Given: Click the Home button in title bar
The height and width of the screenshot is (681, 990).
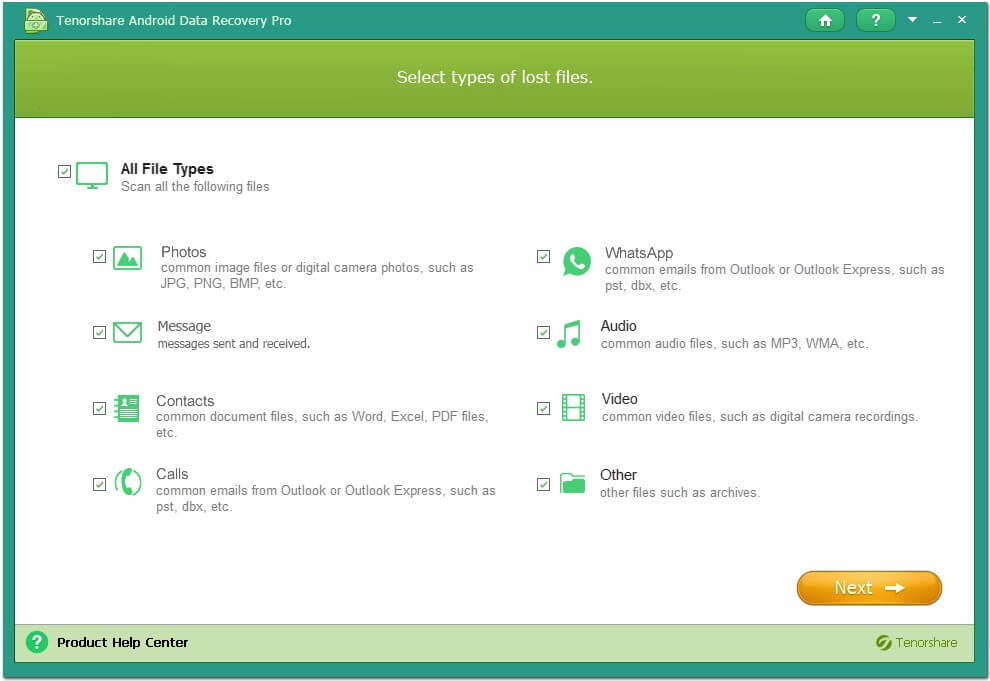Looking at the screenshot, I should pos(825,20).
